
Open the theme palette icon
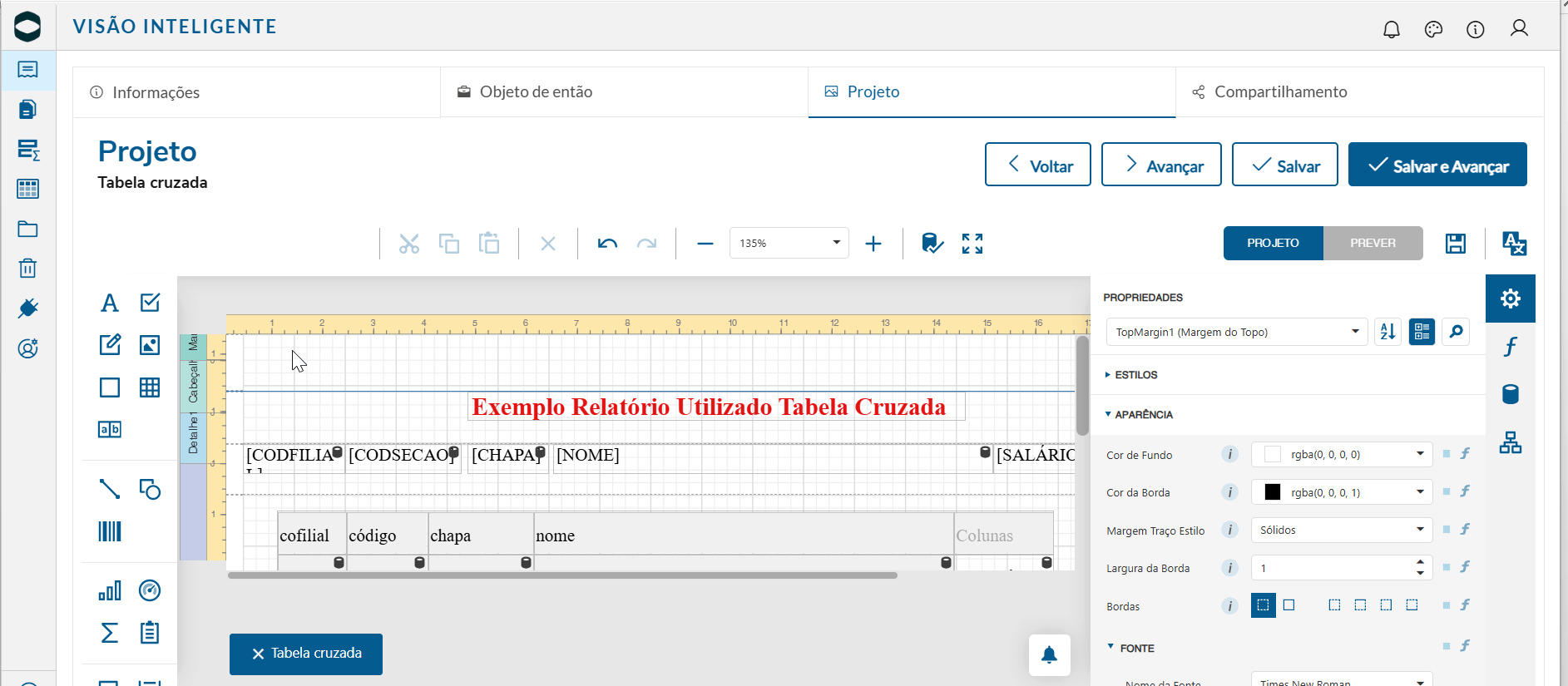pyautogui.click(x=1433, y=30)
